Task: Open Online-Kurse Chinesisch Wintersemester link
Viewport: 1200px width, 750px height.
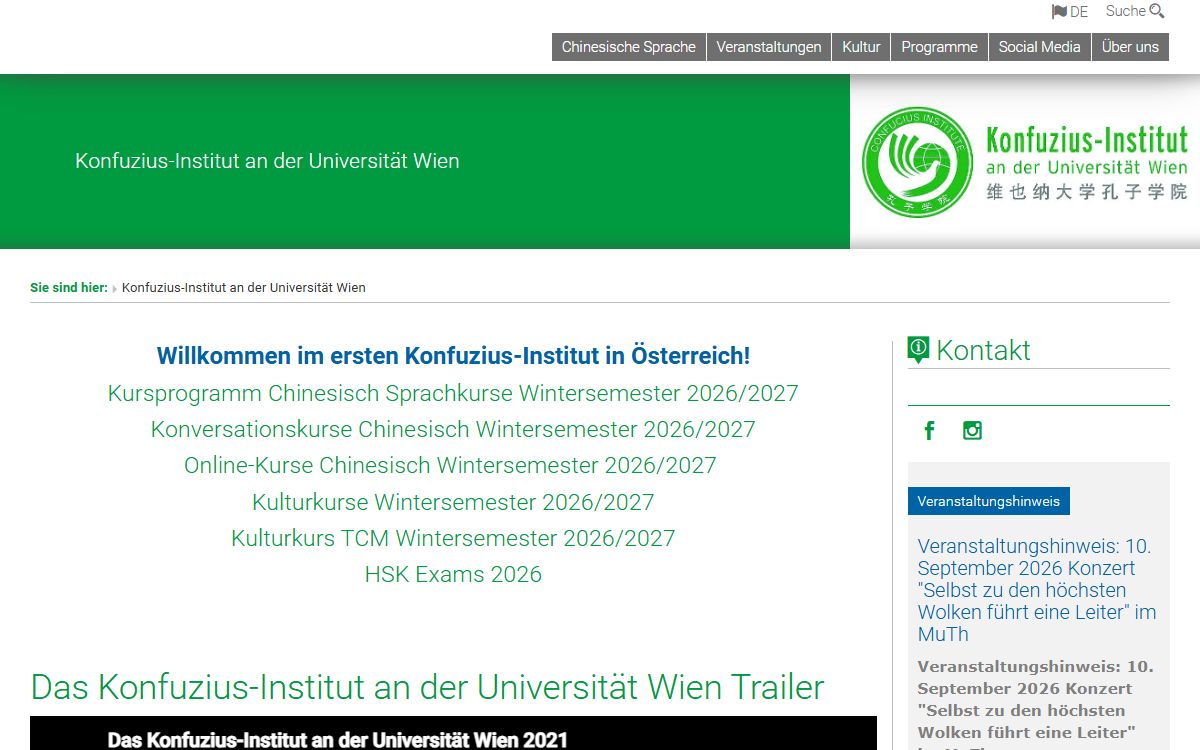Action: click(x=450, y=465)
